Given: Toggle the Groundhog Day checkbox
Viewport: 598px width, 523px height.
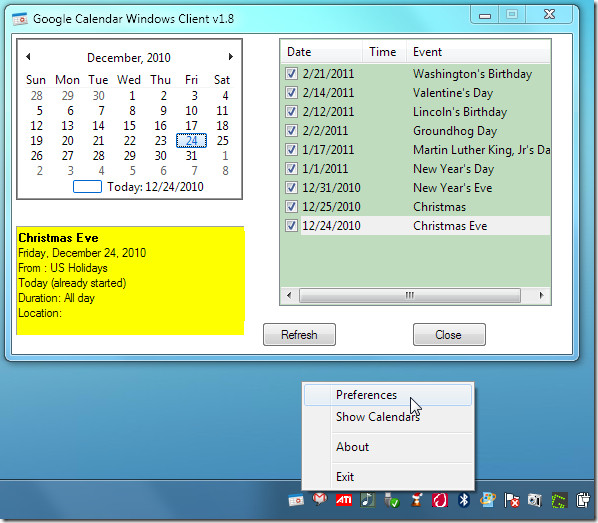Looking at the screenshot, I should tap(291, 130).
